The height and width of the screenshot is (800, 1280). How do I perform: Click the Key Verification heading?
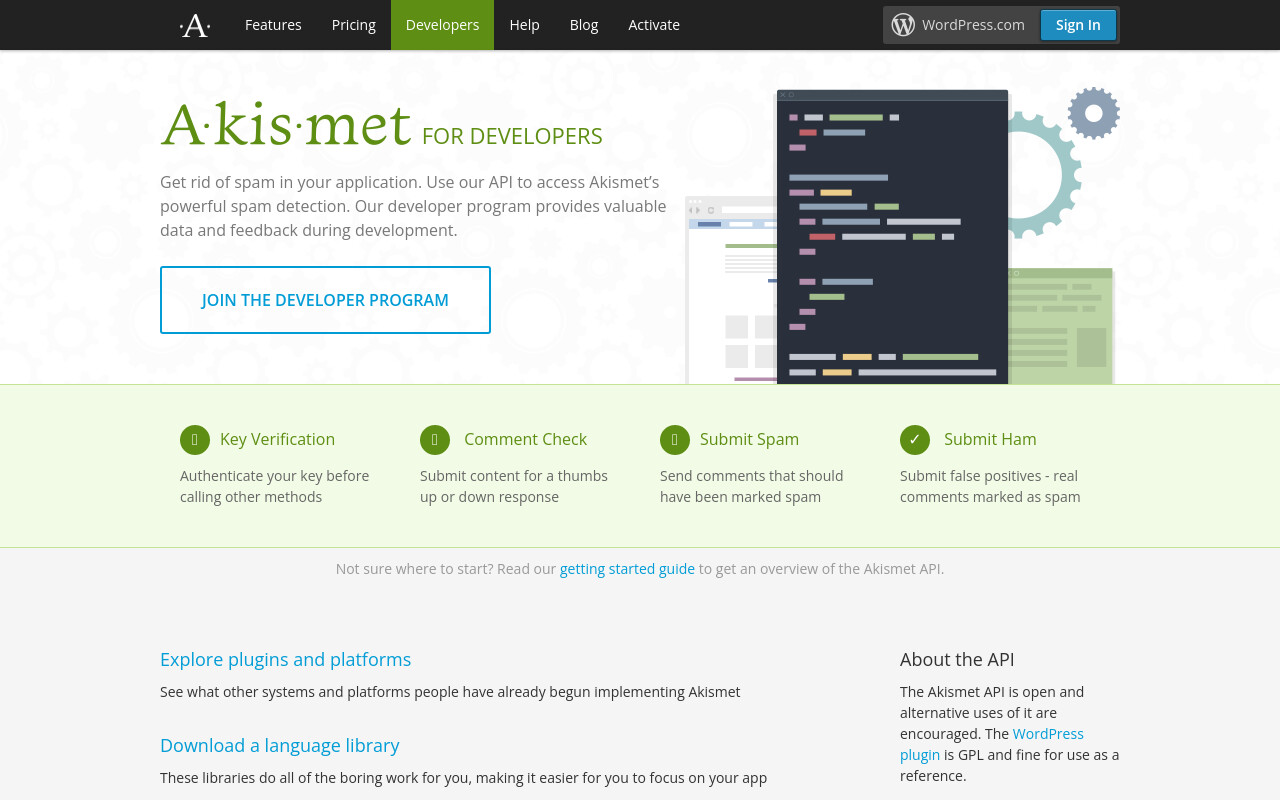(277, 440)
